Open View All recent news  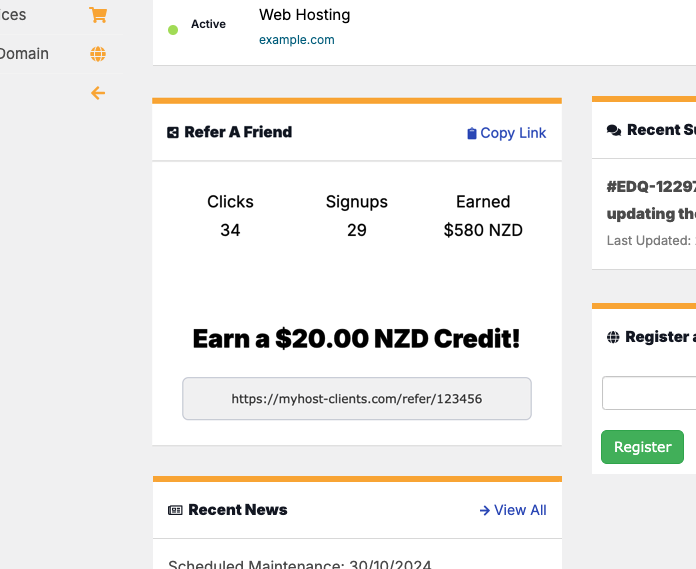(x=520, y=510)
